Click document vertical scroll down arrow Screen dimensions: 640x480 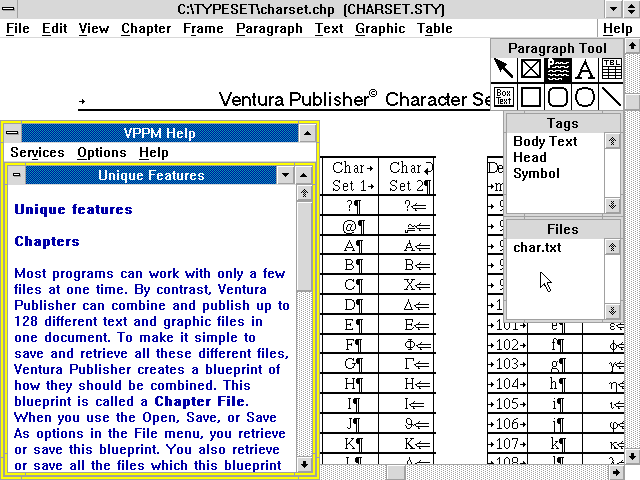click(x=632, y=456)
